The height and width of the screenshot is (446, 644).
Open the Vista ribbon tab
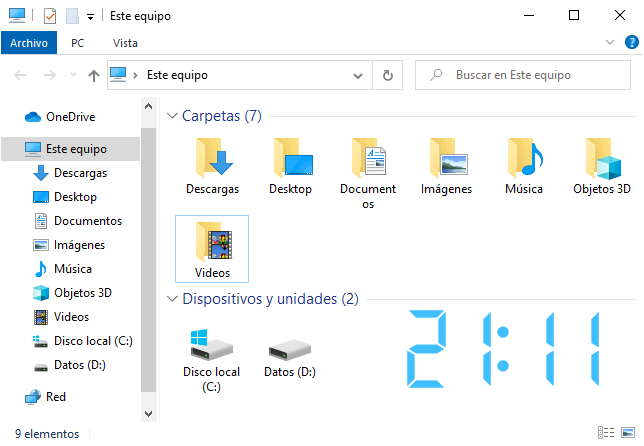125,43
